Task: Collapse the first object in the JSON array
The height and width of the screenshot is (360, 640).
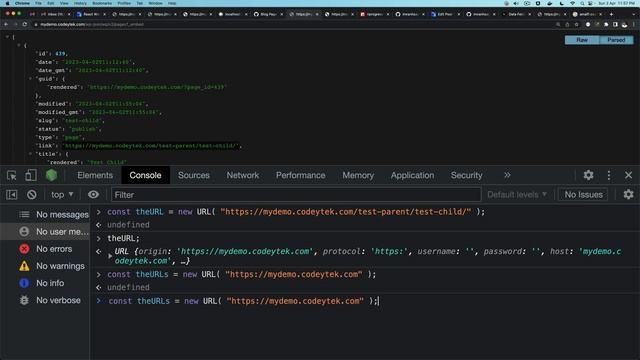Action: tap(19, 45)
